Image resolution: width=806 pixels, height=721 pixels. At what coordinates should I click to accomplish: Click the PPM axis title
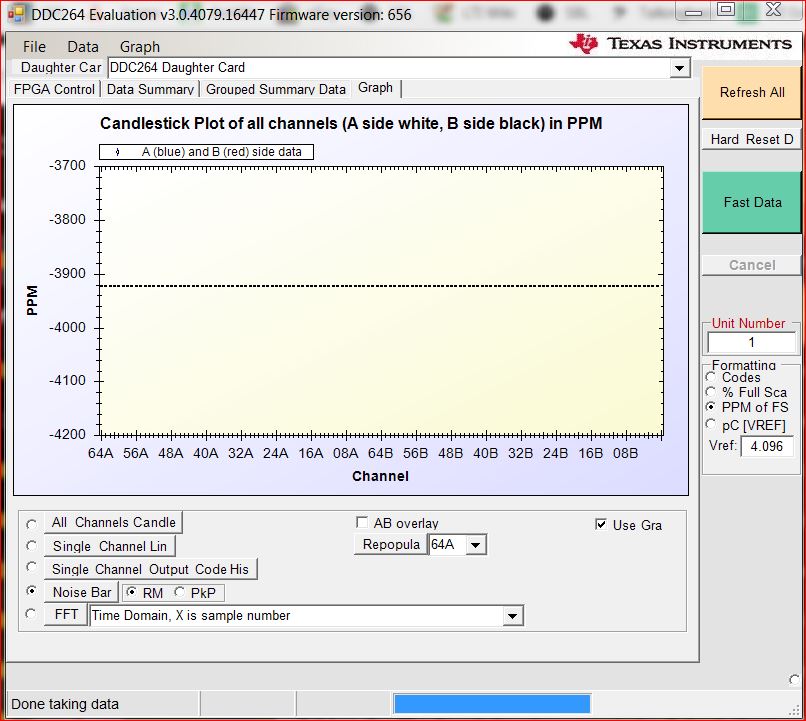(32, 300)
